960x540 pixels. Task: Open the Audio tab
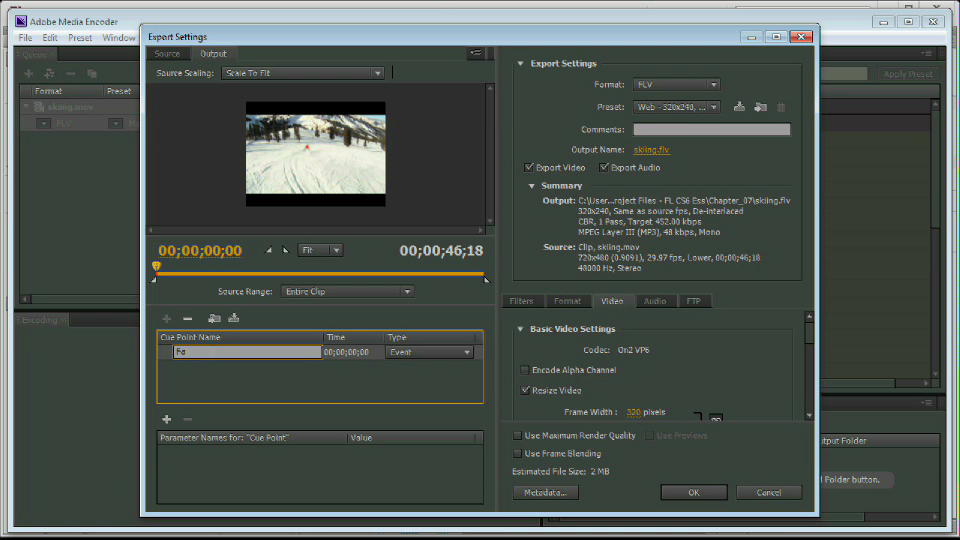pos(654,301)
